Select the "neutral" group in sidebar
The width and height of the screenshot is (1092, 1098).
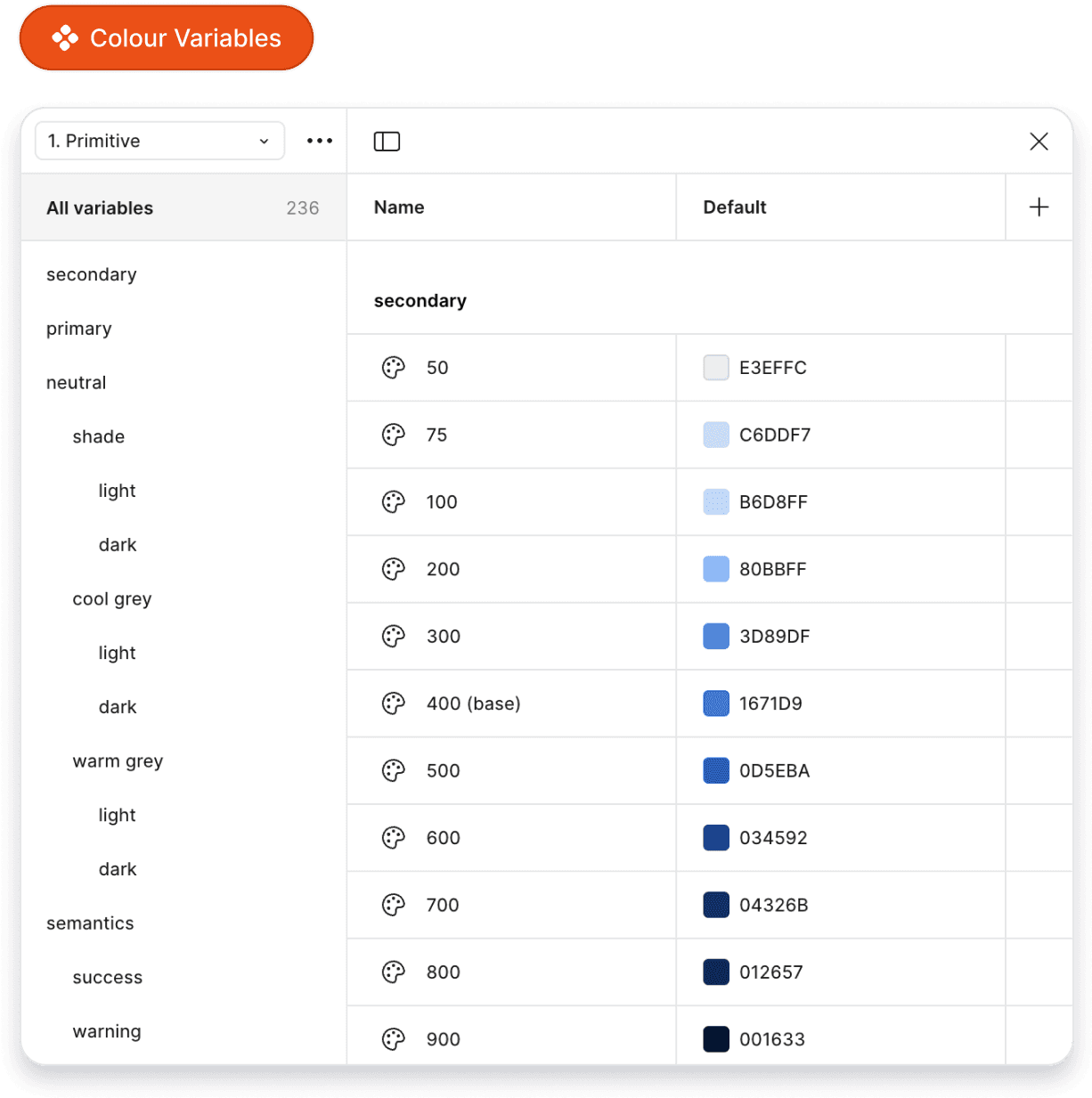76,382
